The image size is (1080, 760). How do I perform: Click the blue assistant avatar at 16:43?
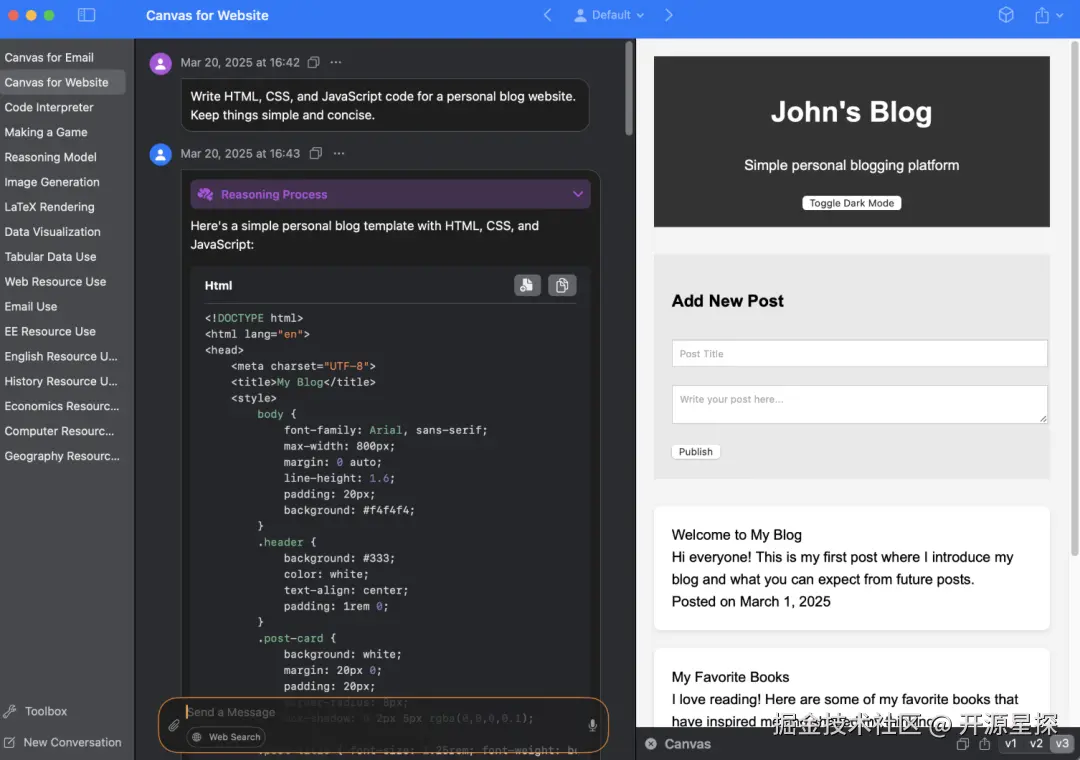tap(160, 154)
